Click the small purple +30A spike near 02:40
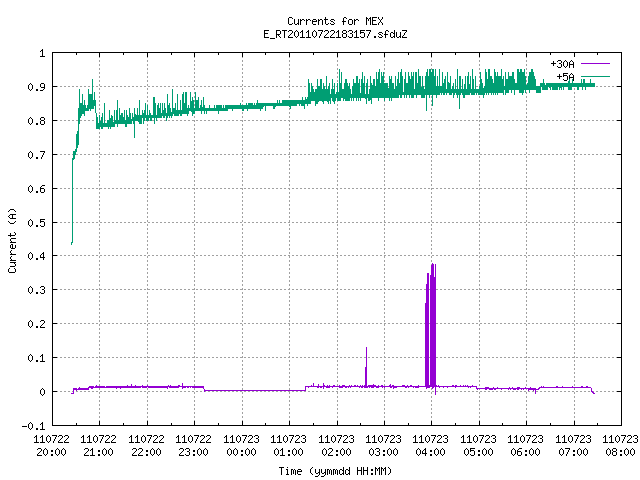Viewport: 640px width, 480px height. click(366, 367)
